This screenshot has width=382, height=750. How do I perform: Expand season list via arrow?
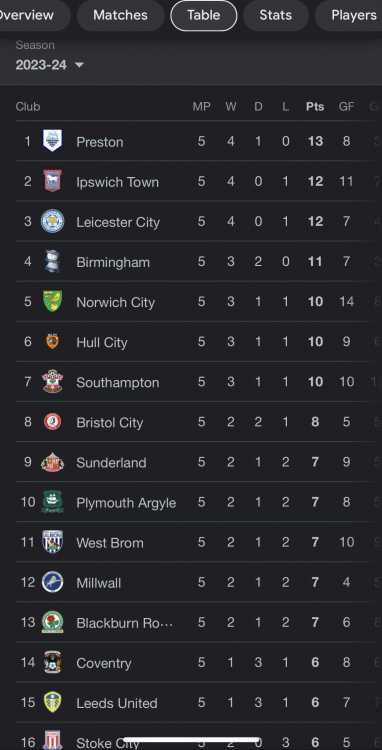coord(79,65)
